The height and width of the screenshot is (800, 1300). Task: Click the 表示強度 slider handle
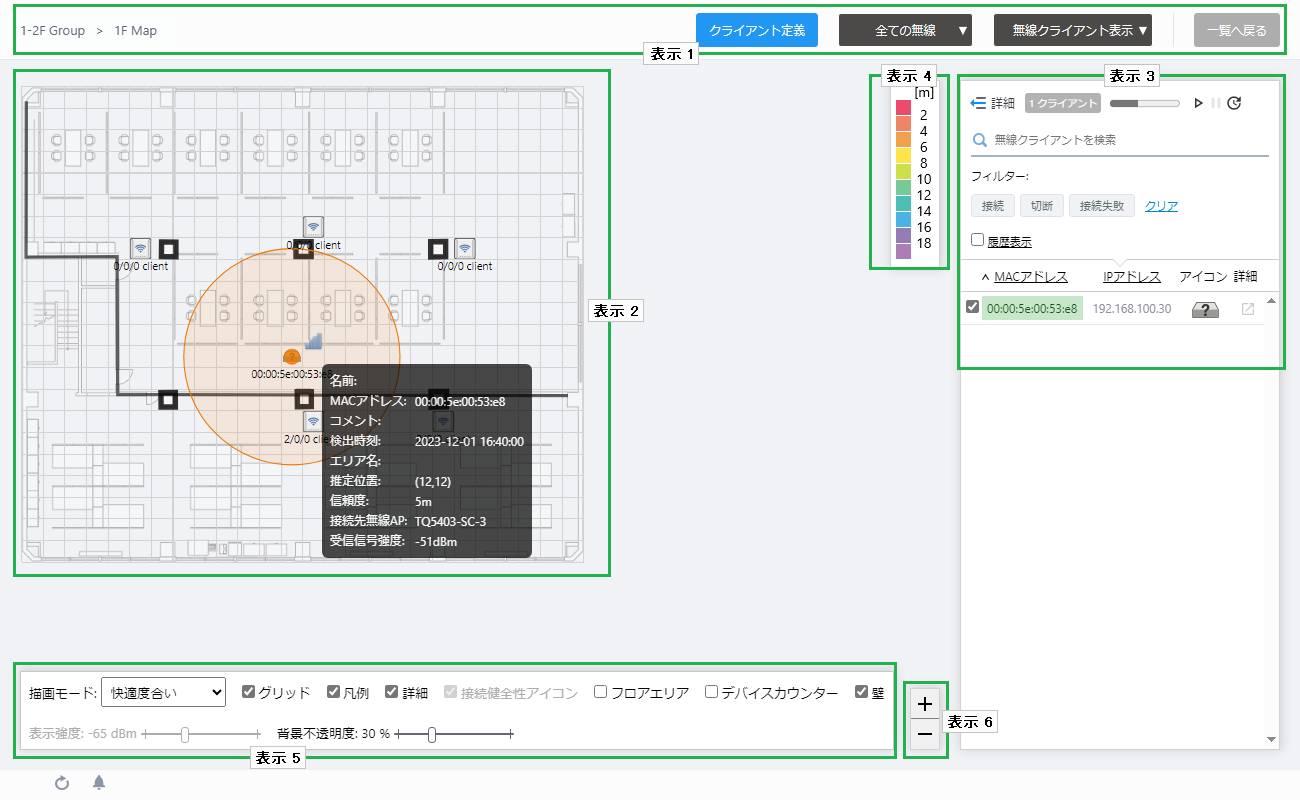185,735
